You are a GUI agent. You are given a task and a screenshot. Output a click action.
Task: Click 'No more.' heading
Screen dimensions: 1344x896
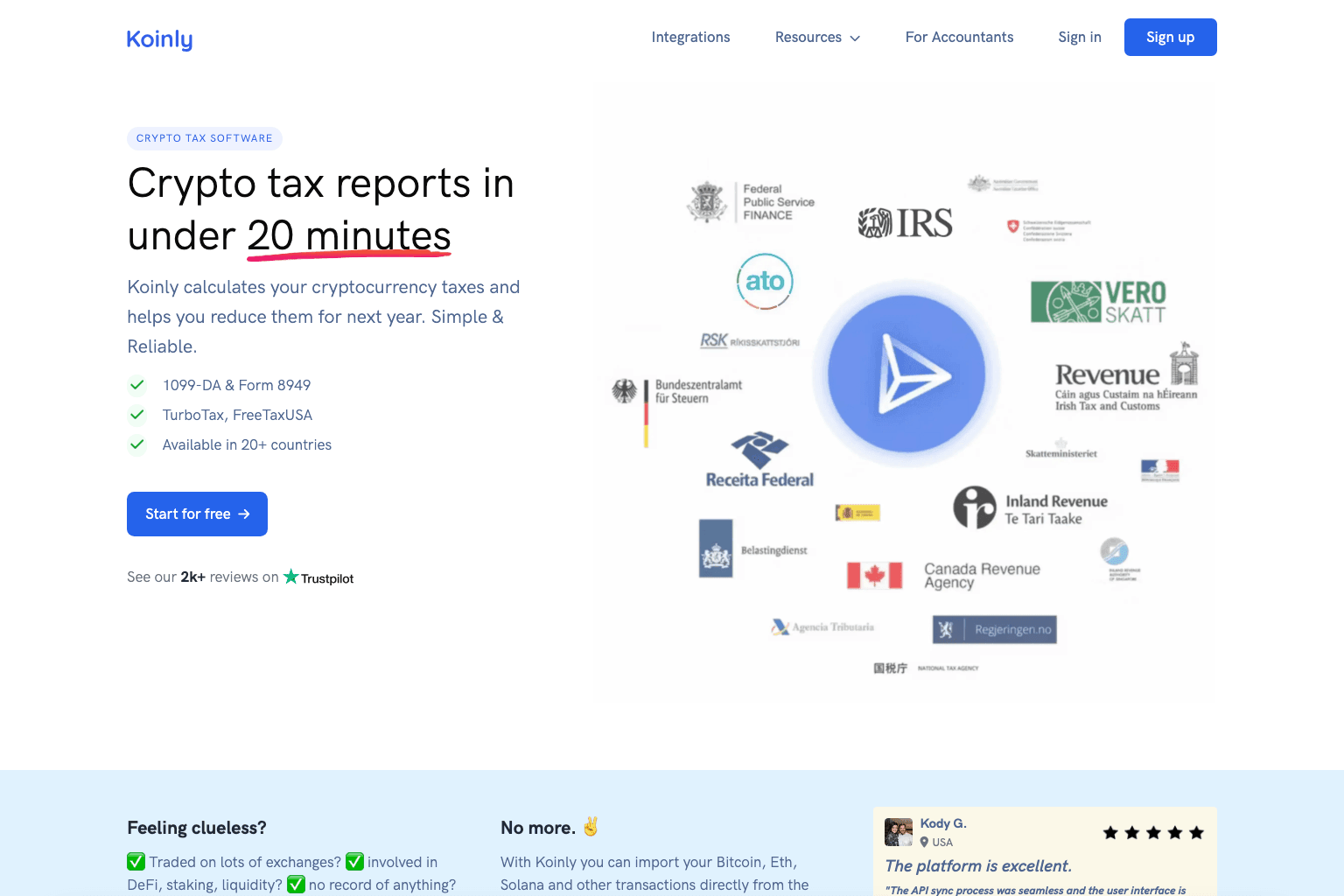click(538, 828)
